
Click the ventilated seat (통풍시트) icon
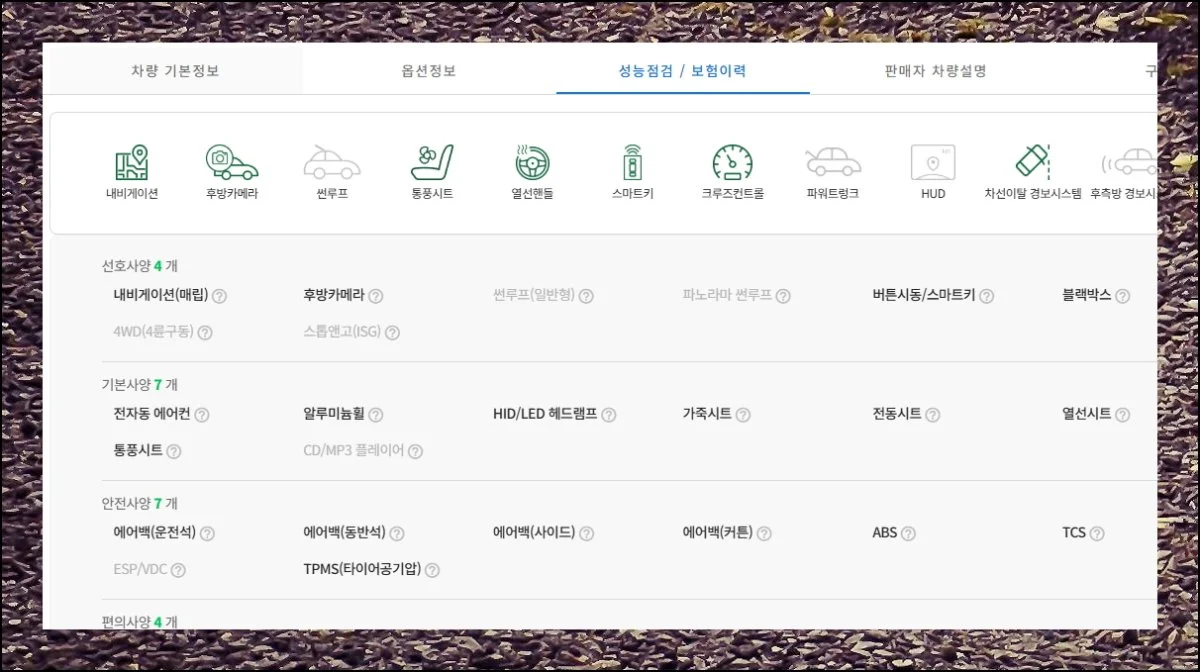click(432, 162)
